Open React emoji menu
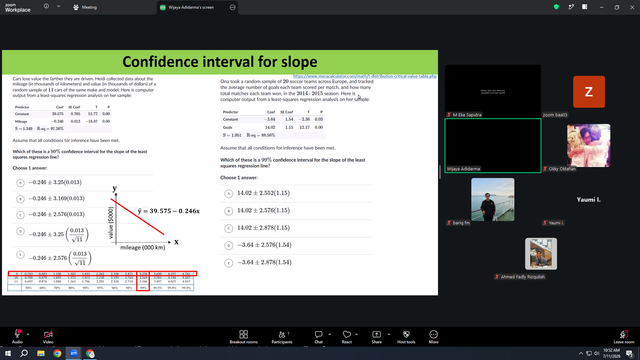This screenshot has height=360, width=640. (x=347, y=337)
